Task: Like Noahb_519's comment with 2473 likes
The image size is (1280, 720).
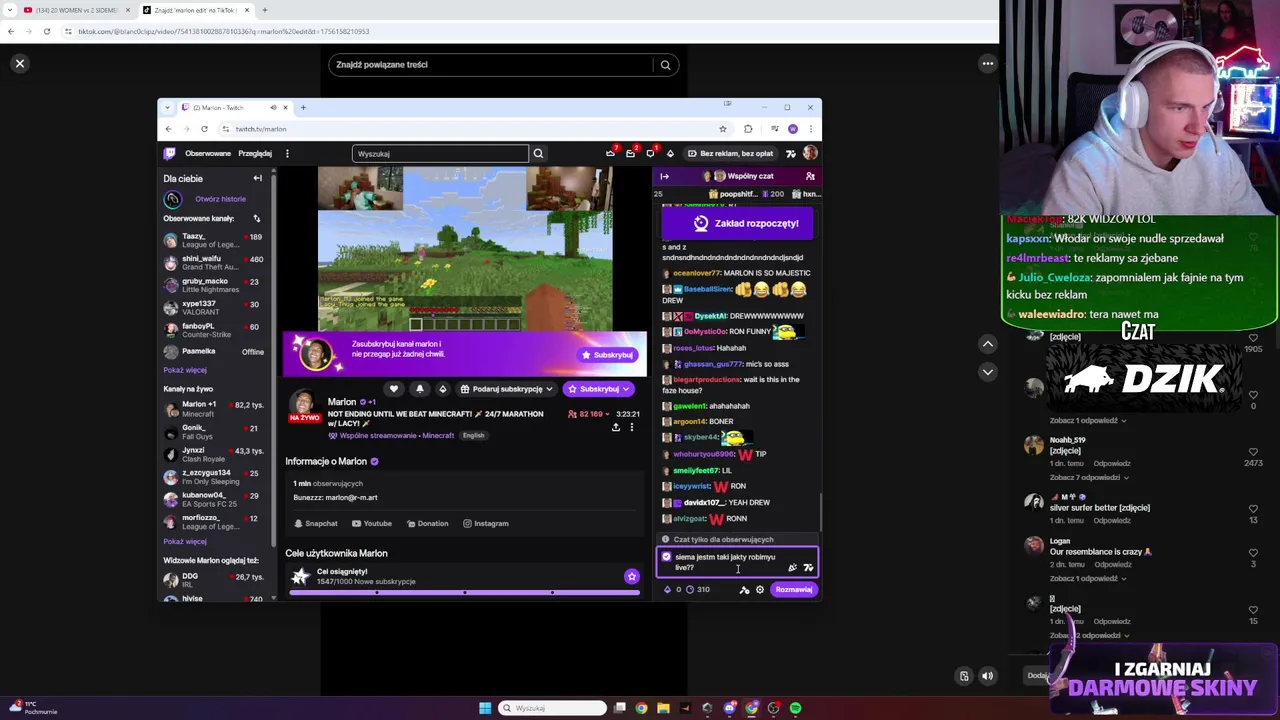Action: click(1253, 452)
